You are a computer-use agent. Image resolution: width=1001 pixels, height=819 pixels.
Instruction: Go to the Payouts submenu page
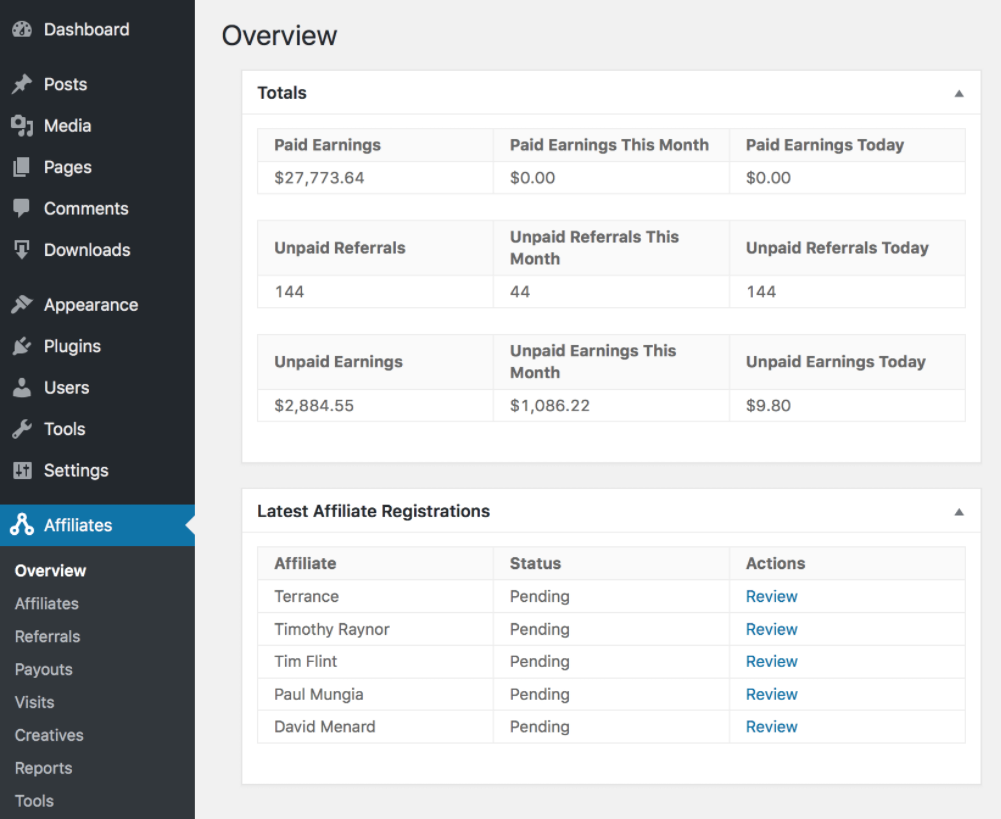click(x=44, y=670)
